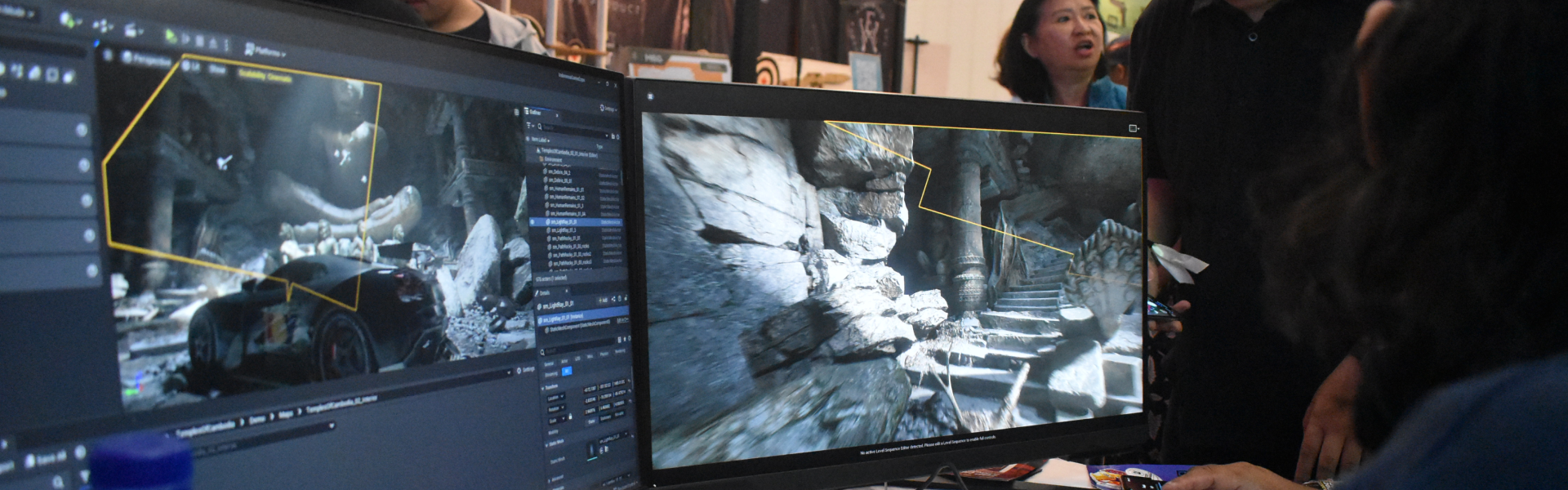
Task: Set Mobility to Static
Action: coord(590,420)
